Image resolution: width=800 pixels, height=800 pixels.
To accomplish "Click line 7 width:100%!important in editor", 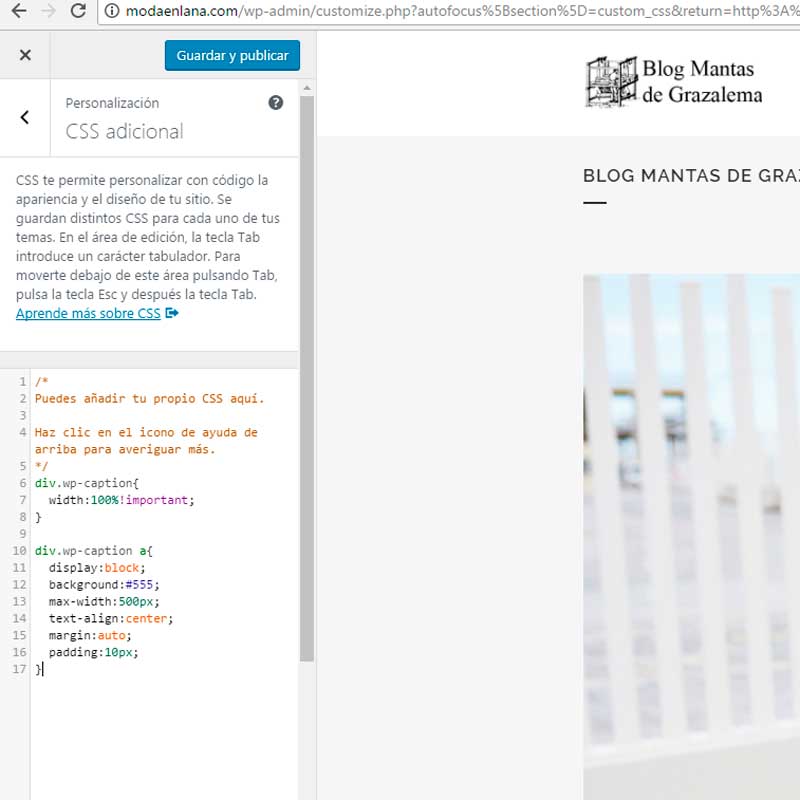I will click(x=121, y=500).
